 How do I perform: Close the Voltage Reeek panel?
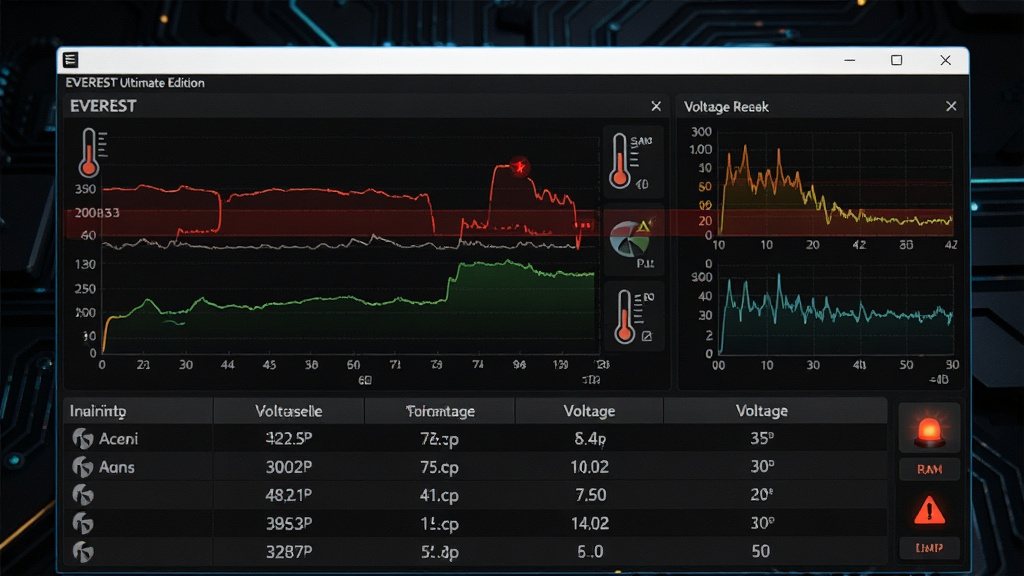(x=951, y=106)
